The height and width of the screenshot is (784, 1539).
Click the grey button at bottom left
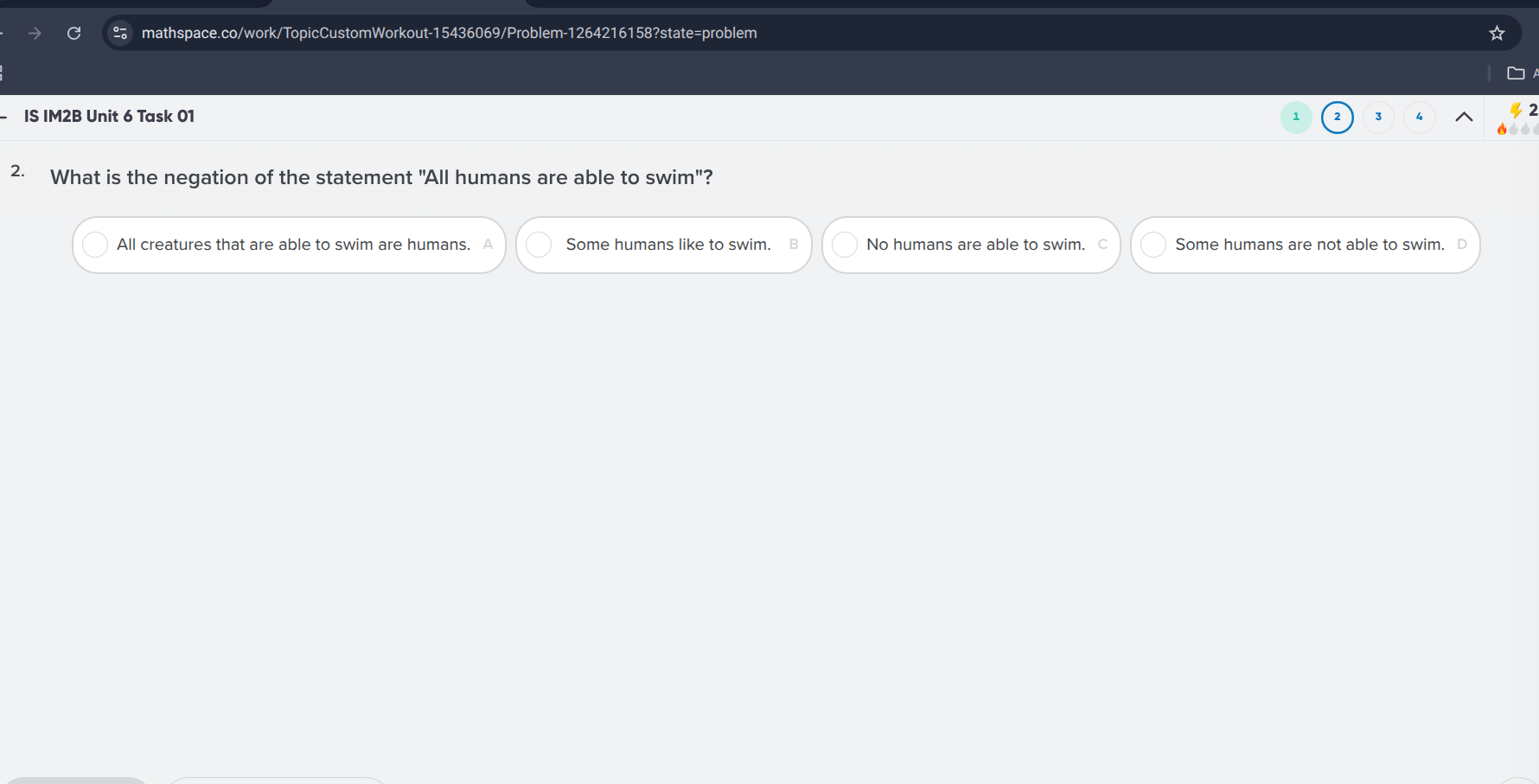(x=76, y=781)
